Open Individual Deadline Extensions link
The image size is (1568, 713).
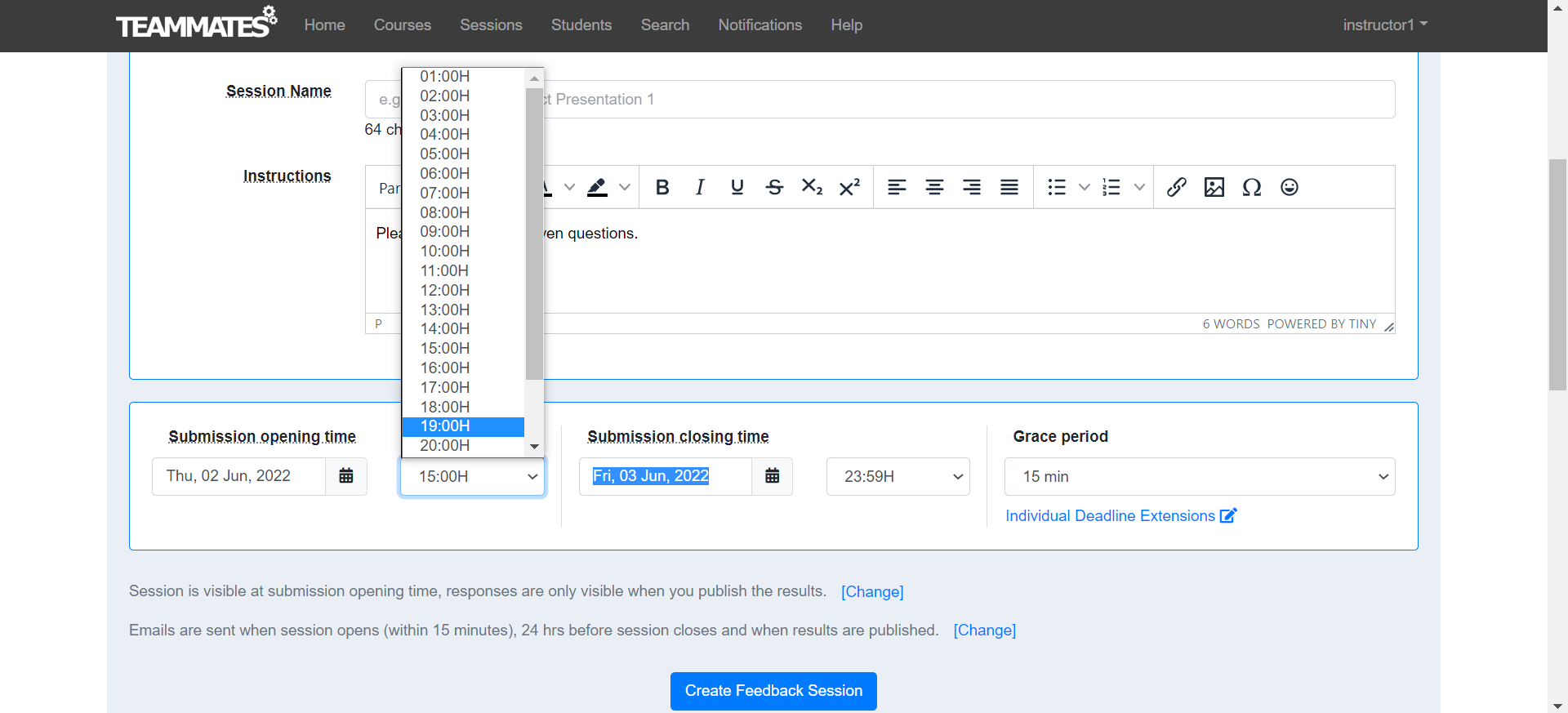coord(1110,515)
